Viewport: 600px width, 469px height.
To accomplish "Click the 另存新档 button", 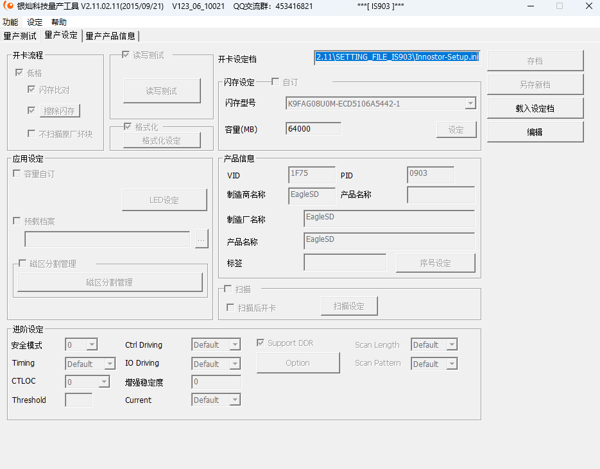I will click(x=535, y=84).
